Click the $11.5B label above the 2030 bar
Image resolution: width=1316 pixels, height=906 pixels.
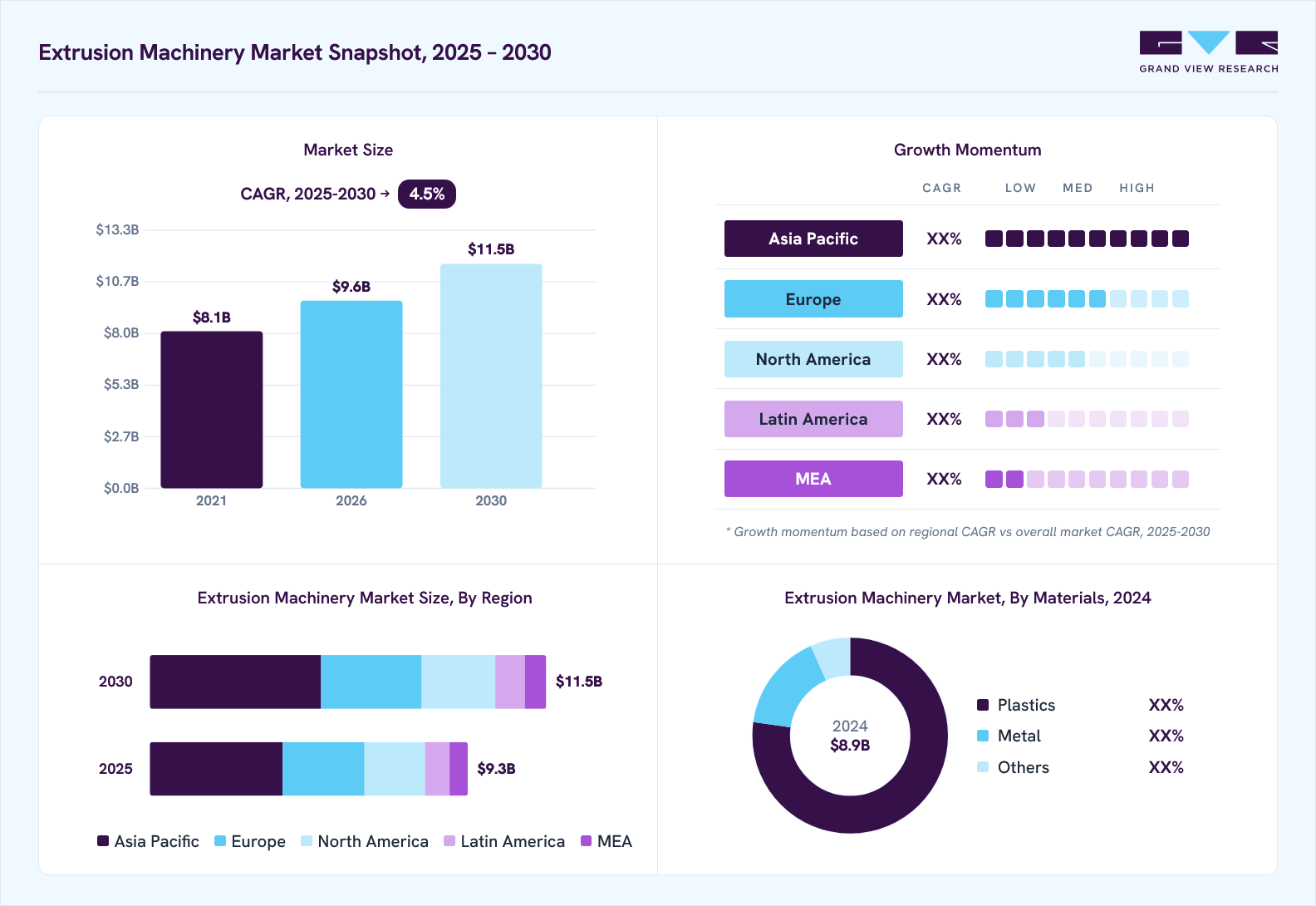(x=491, y=249)
